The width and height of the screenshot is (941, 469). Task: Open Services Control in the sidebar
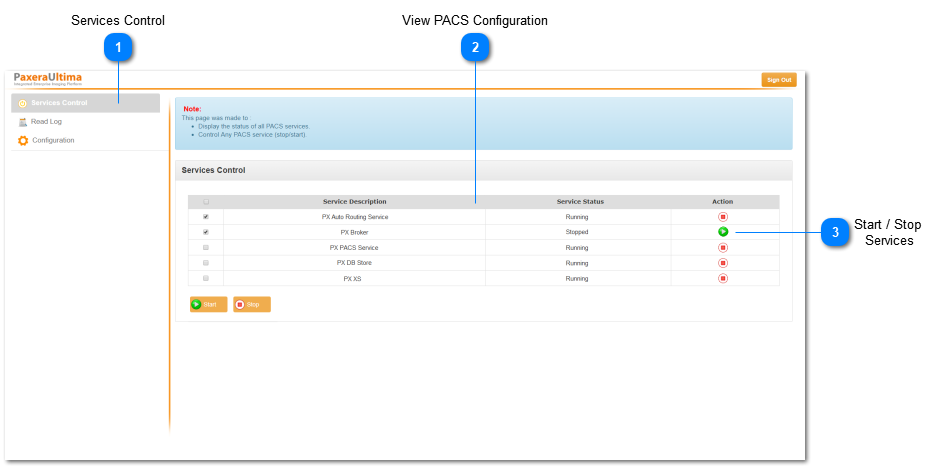coord(59,103)
